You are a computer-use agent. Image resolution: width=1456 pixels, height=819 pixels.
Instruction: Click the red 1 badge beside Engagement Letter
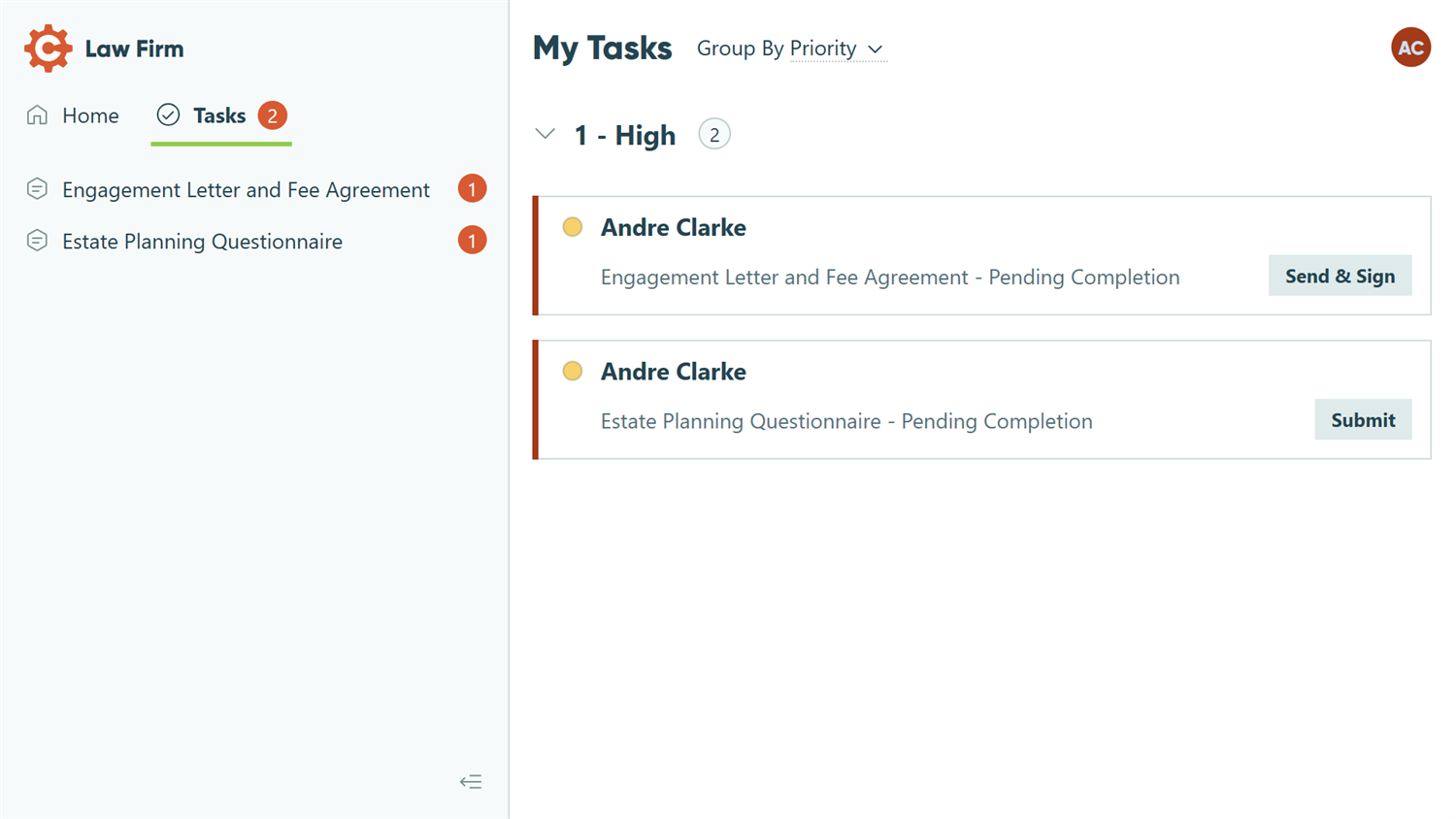(x=473, y=188)
